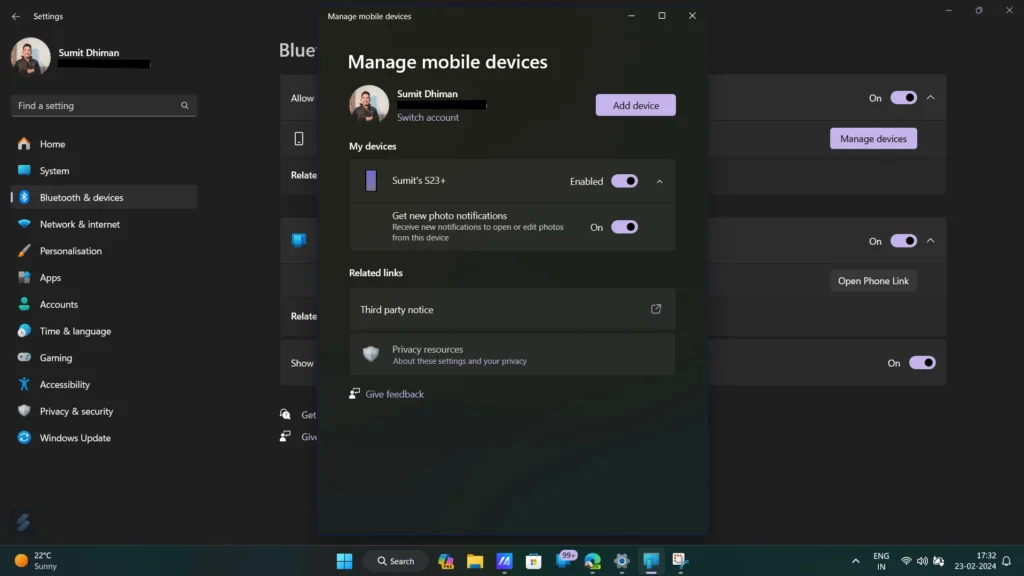Screen dimensions: 1024x576
Task: Open Time & language settings
Action: [x=104, y=331]
